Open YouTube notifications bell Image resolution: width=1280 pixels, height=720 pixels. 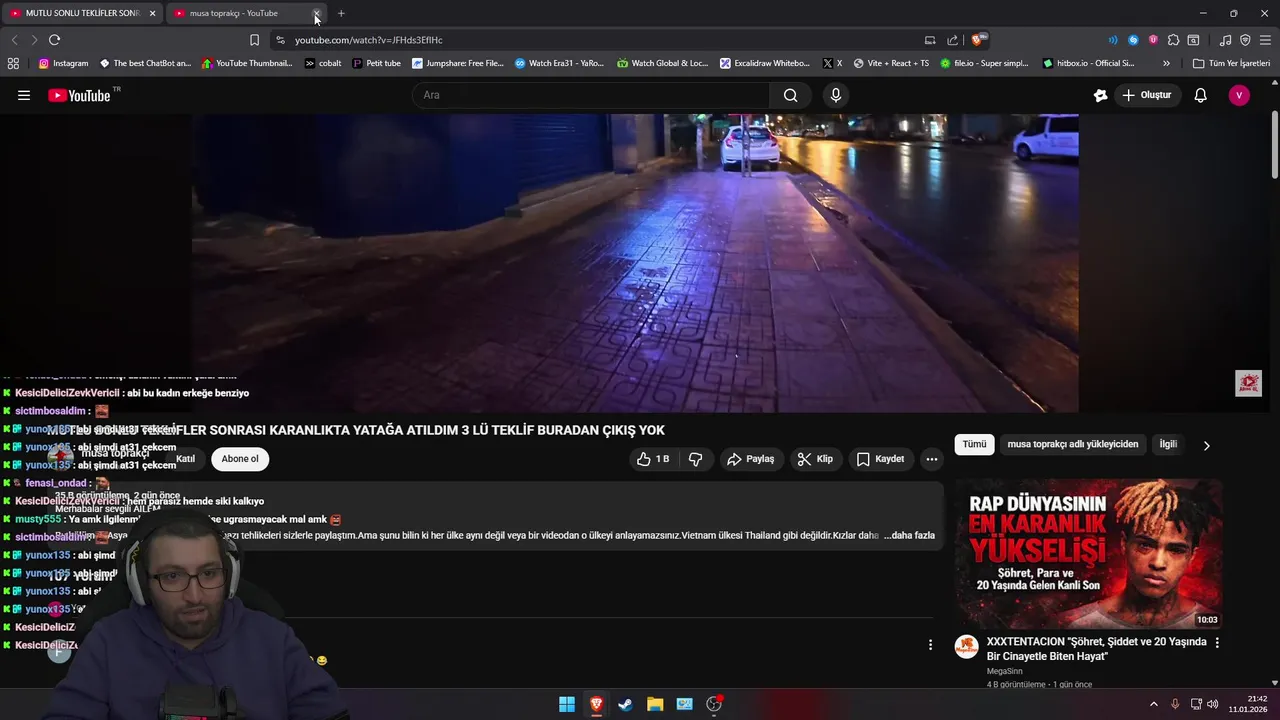coord(1200,95)
